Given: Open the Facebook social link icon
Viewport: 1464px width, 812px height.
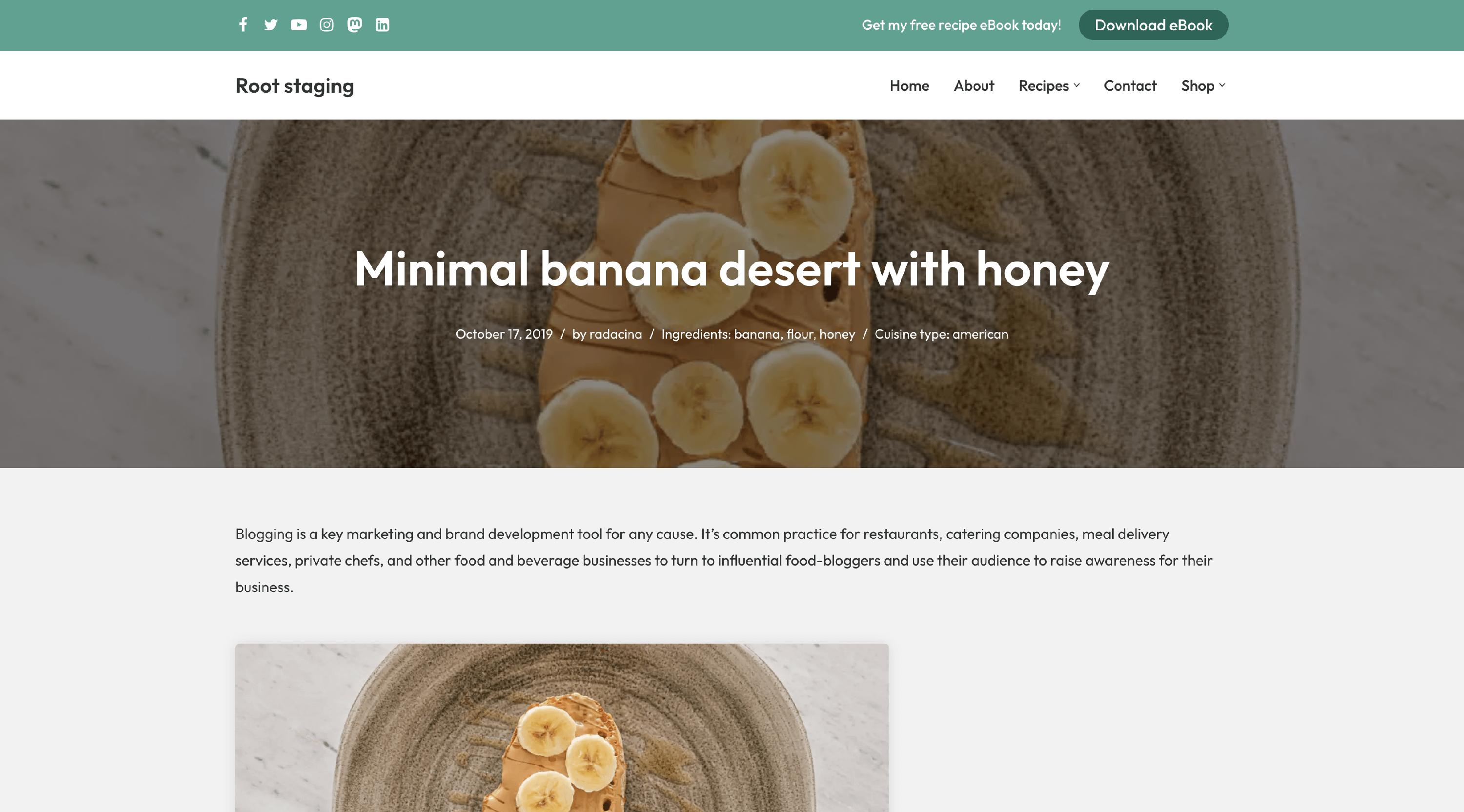Looking at the screenshot, I should point(243,24).
